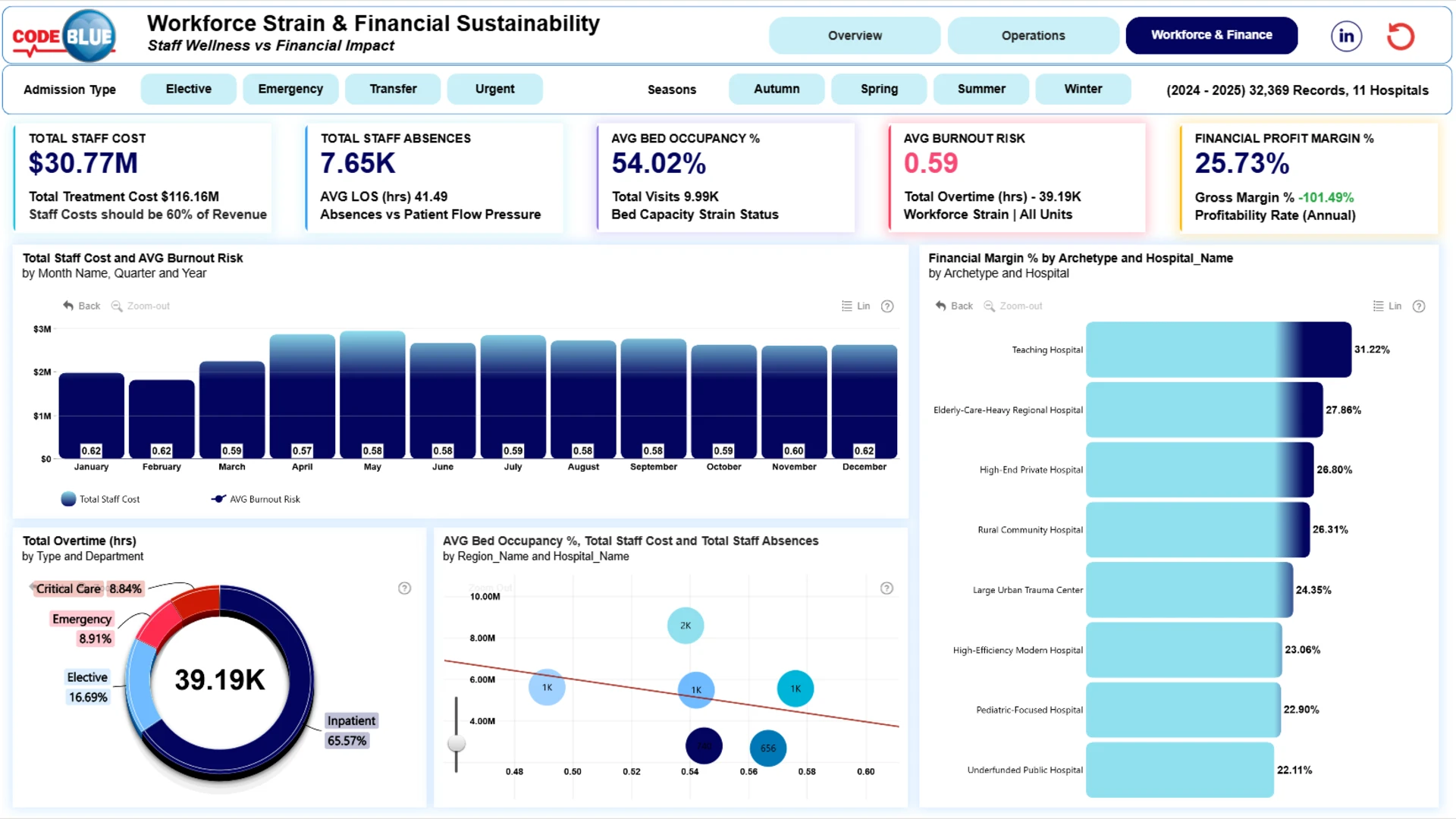Switch to the Overview tab

point(855,36)
